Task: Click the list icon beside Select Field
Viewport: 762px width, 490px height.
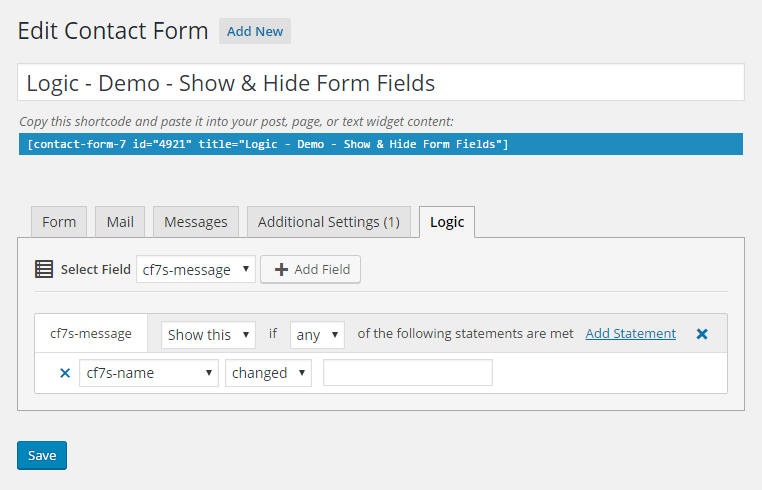Action: pos(44,269)
